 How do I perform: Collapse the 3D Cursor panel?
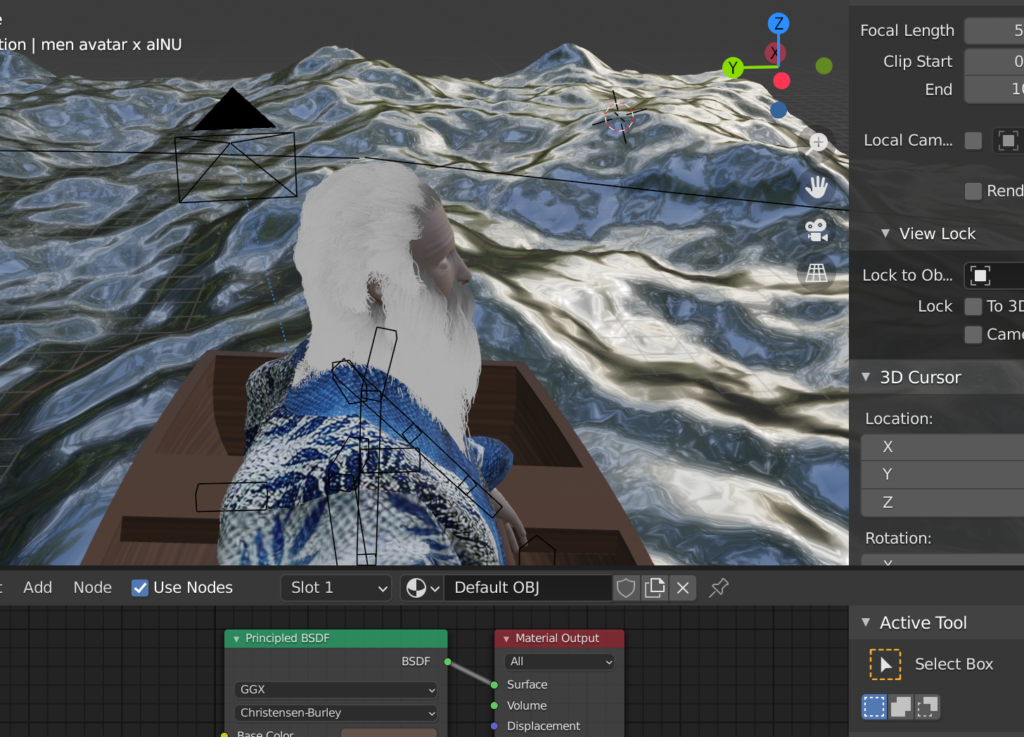point(866,378)
